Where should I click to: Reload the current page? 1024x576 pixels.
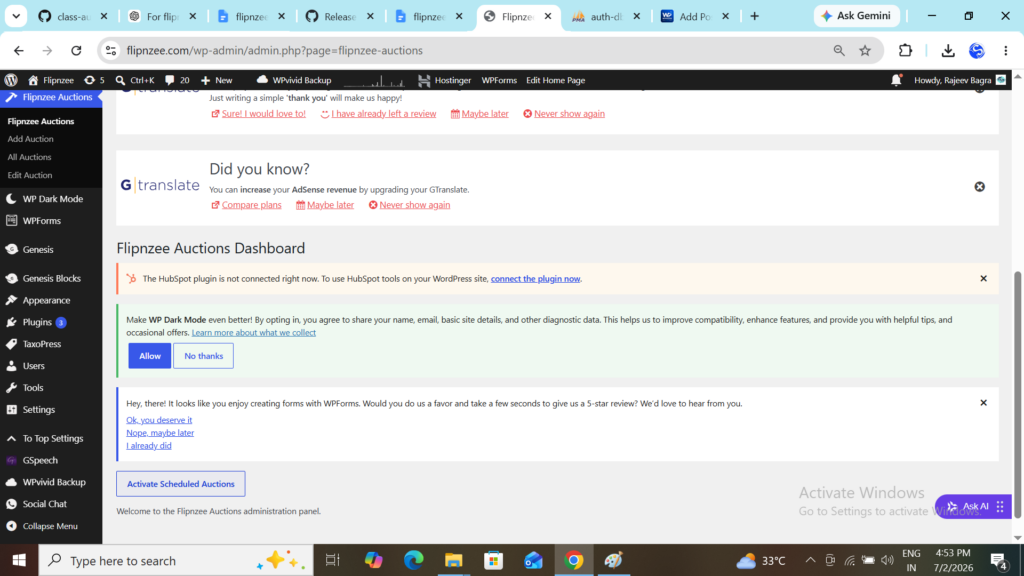76,50
